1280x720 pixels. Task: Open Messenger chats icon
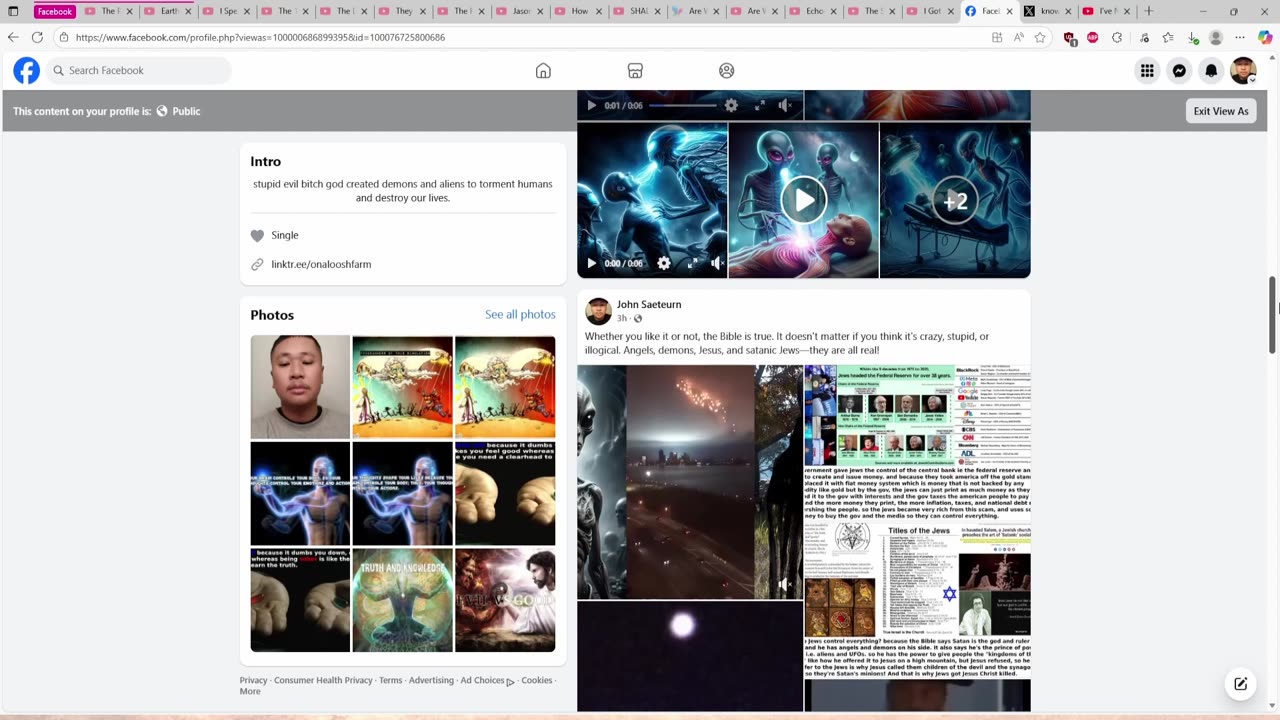(x=1179, y=71)
